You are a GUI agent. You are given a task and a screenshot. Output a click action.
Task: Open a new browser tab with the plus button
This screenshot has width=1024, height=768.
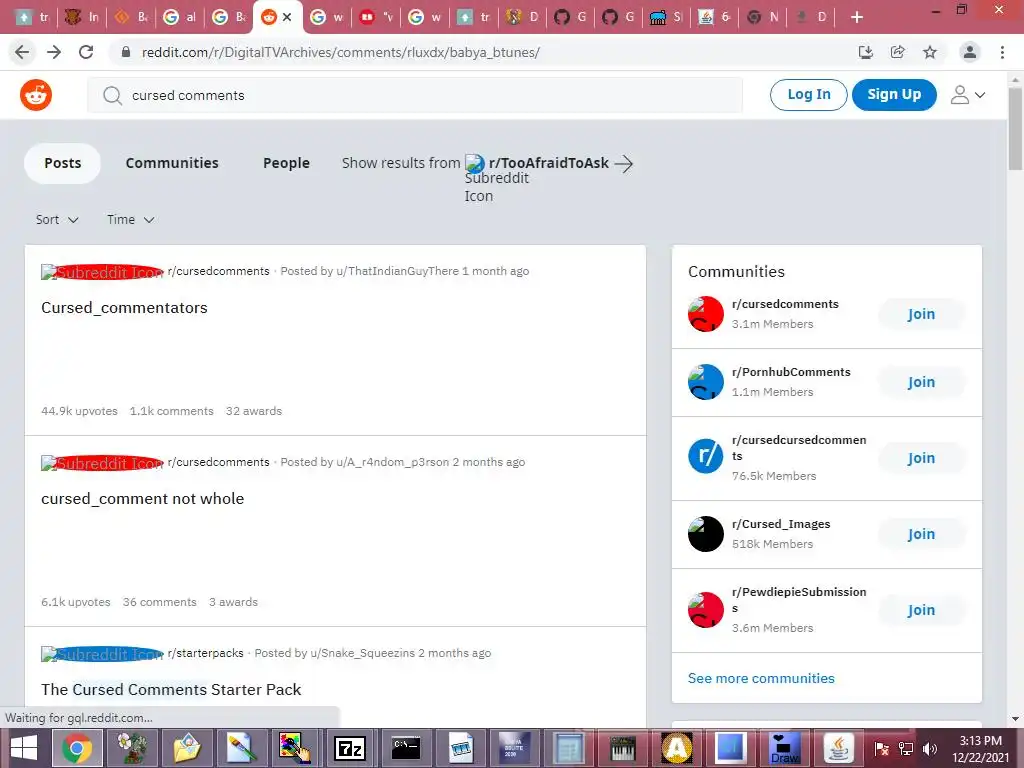[857, 18]
